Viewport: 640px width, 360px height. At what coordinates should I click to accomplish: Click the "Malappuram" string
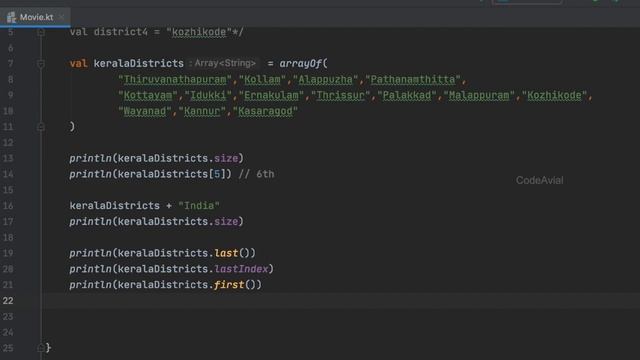(x=479, y=96)
